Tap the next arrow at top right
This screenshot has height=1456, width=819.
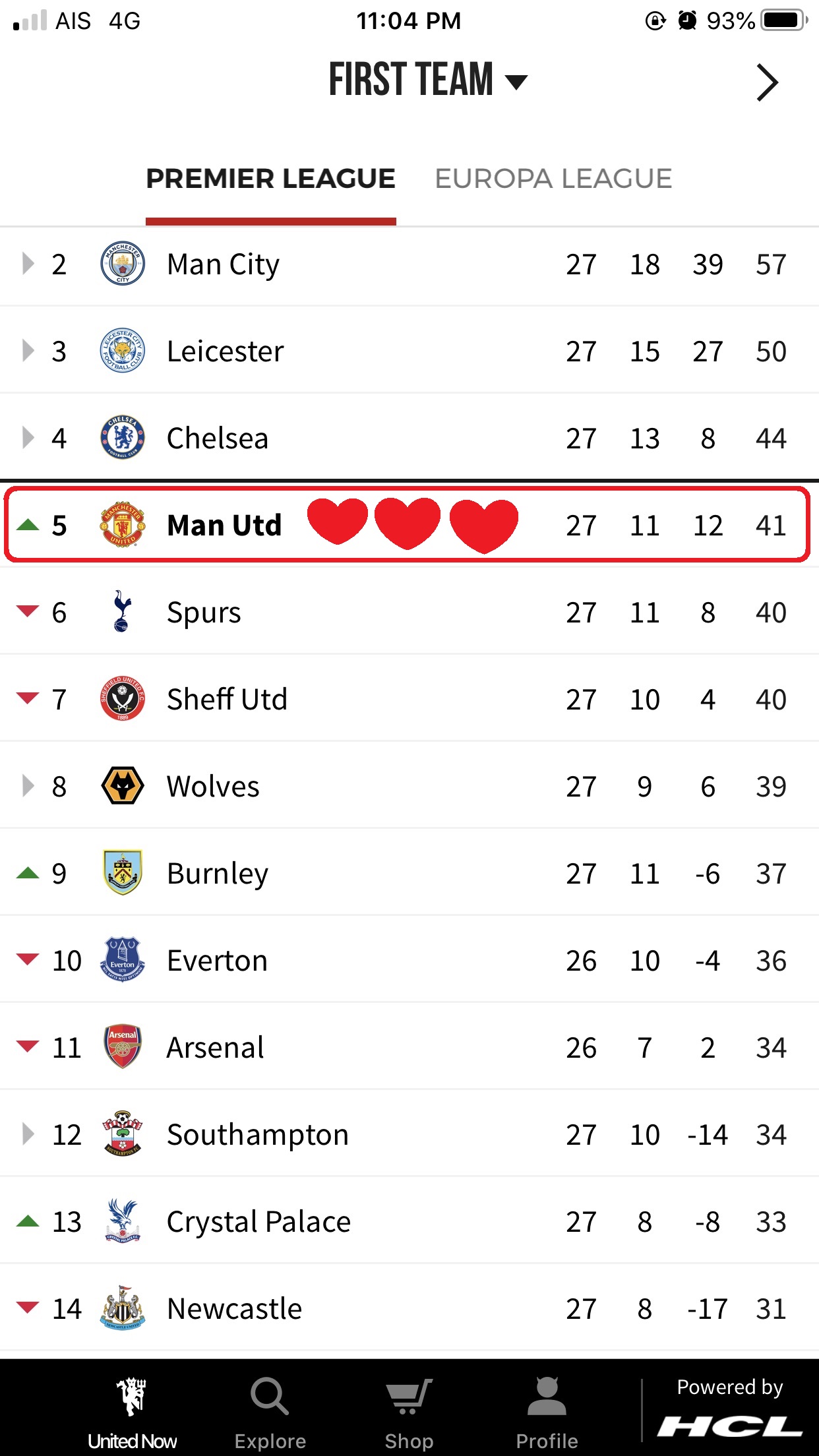(767, 82)
